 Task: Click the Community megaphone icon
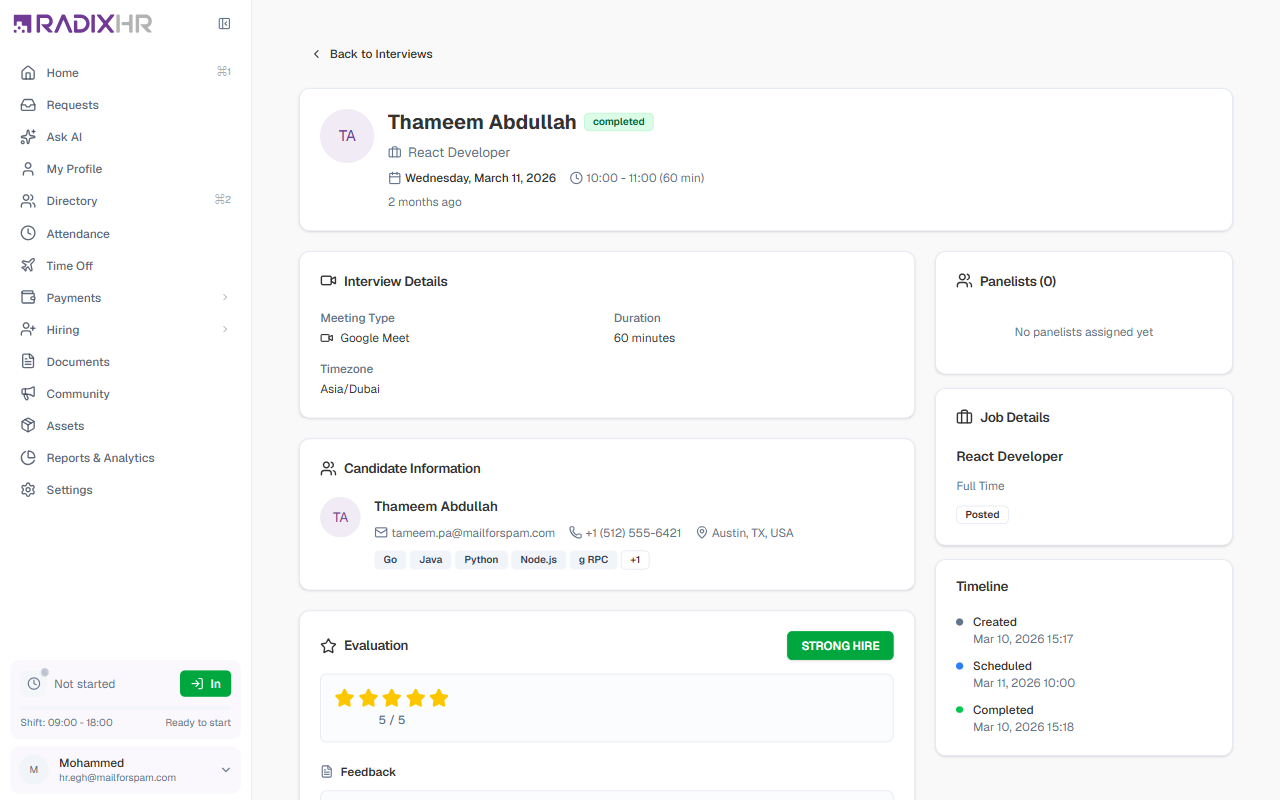click(x=28, y=394)
